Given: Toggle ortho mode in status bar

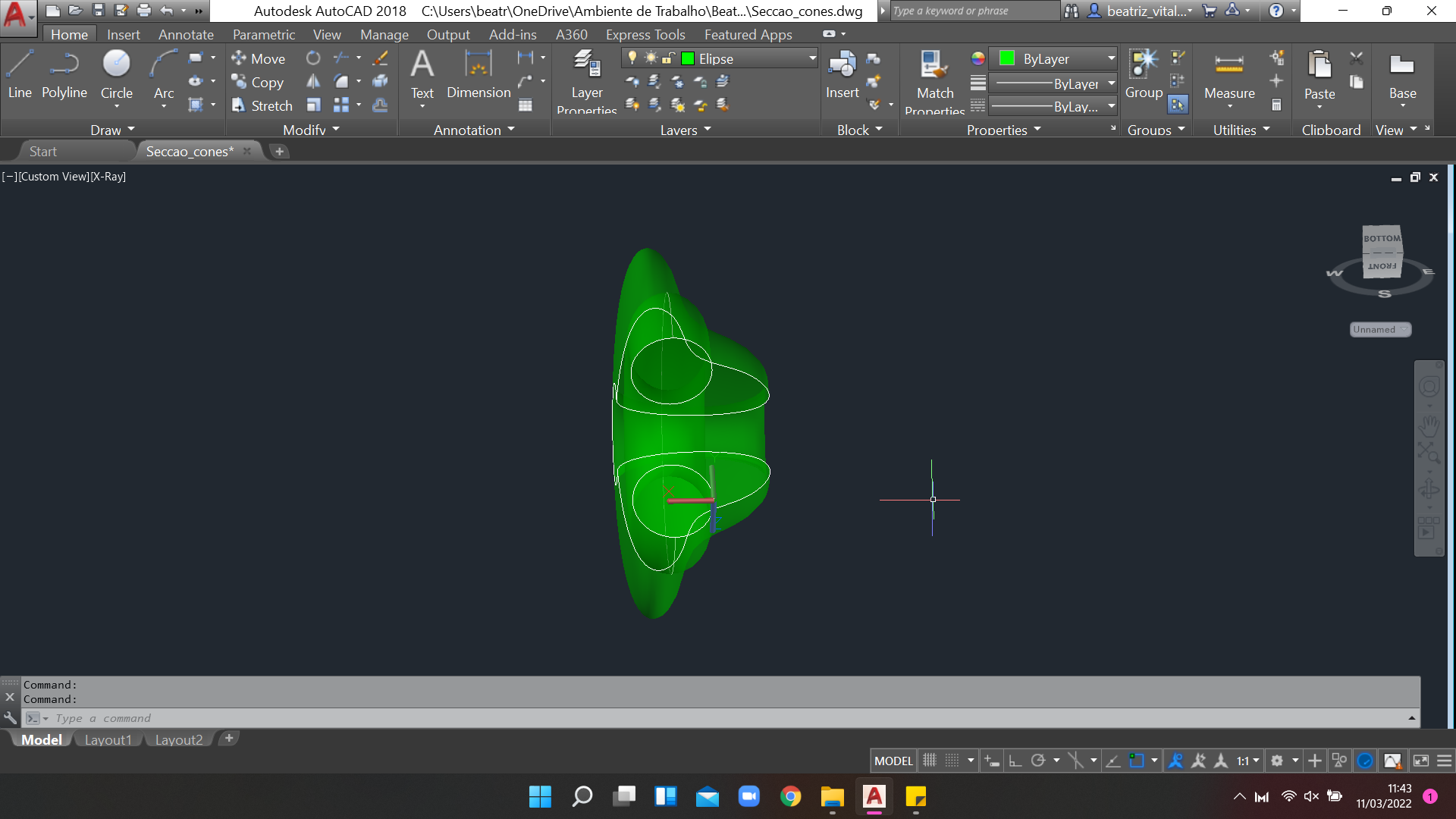Looking at the screenshot, I should 1015,761.
